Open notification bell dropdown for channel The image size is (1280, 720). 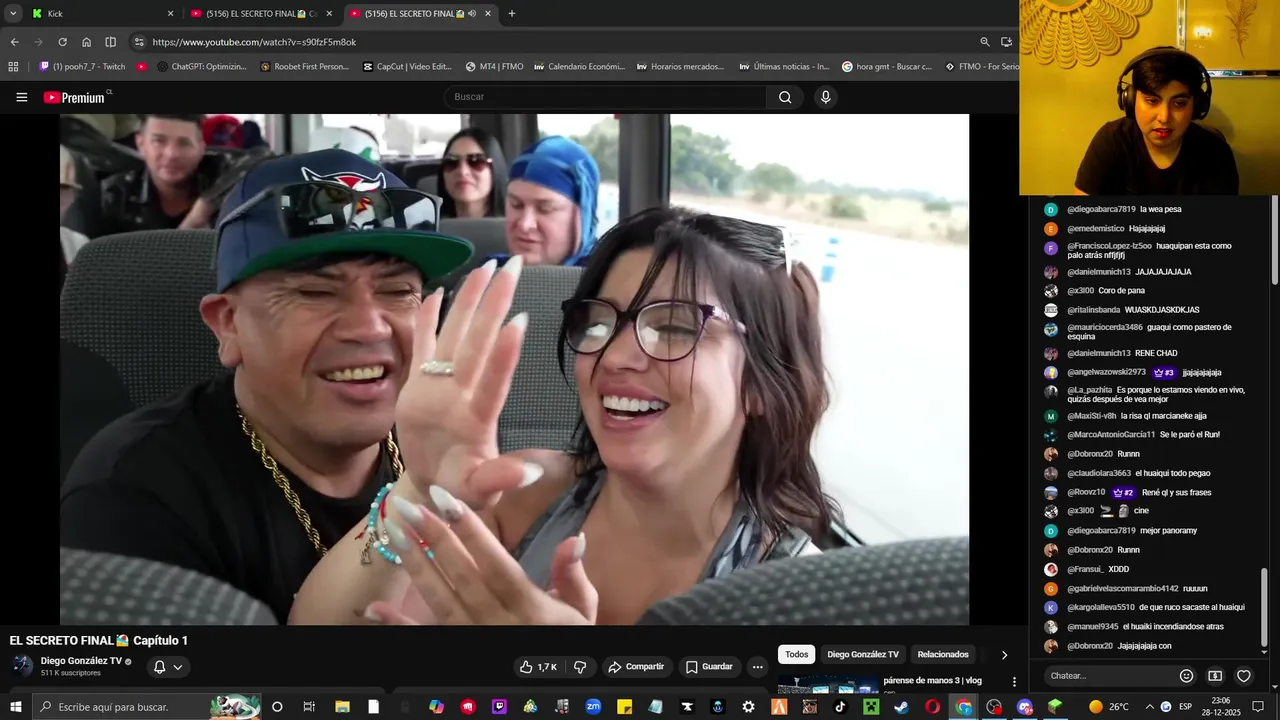click(x=167, y=667)
